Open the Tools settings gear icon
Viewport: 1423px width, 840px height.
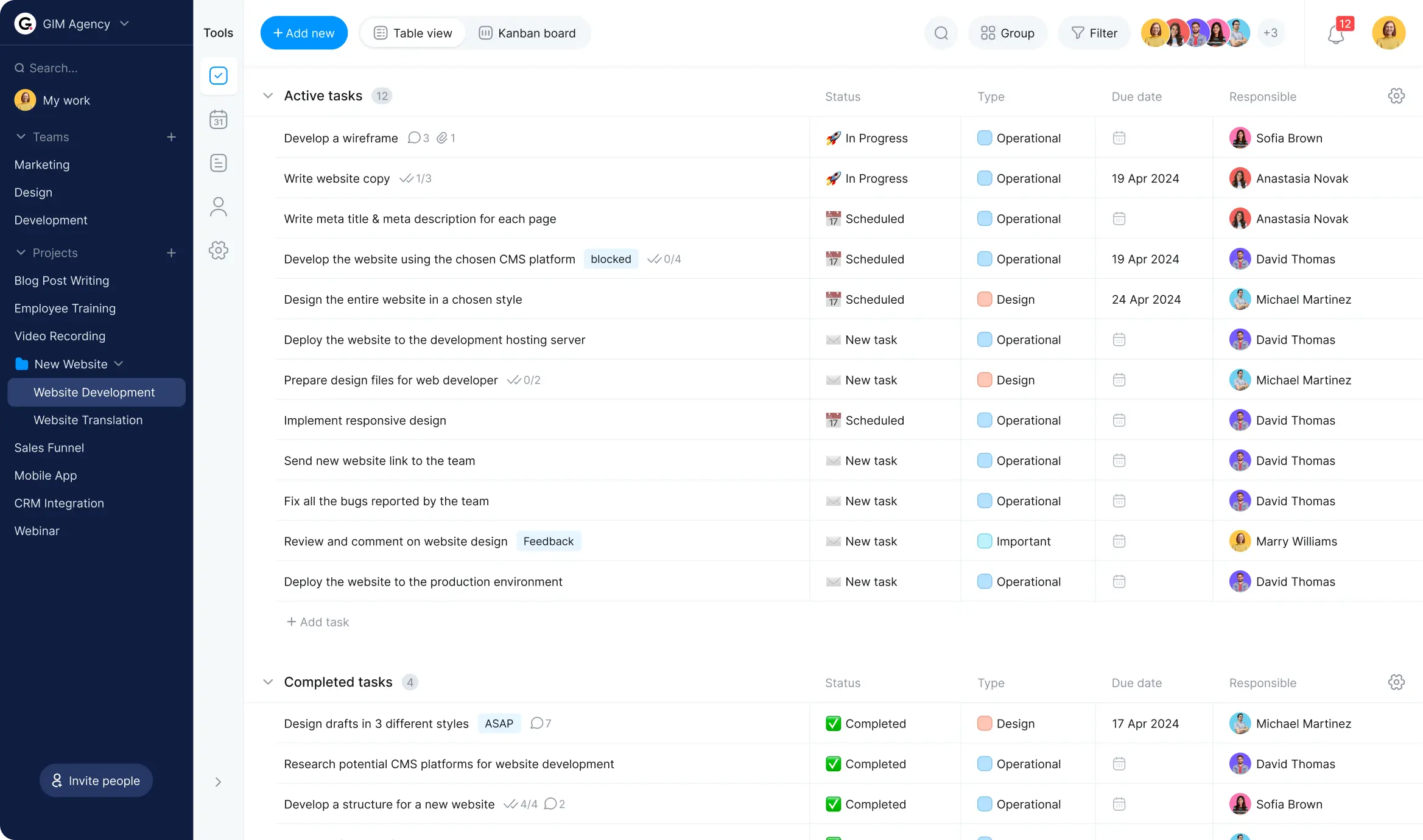[218, 250]
